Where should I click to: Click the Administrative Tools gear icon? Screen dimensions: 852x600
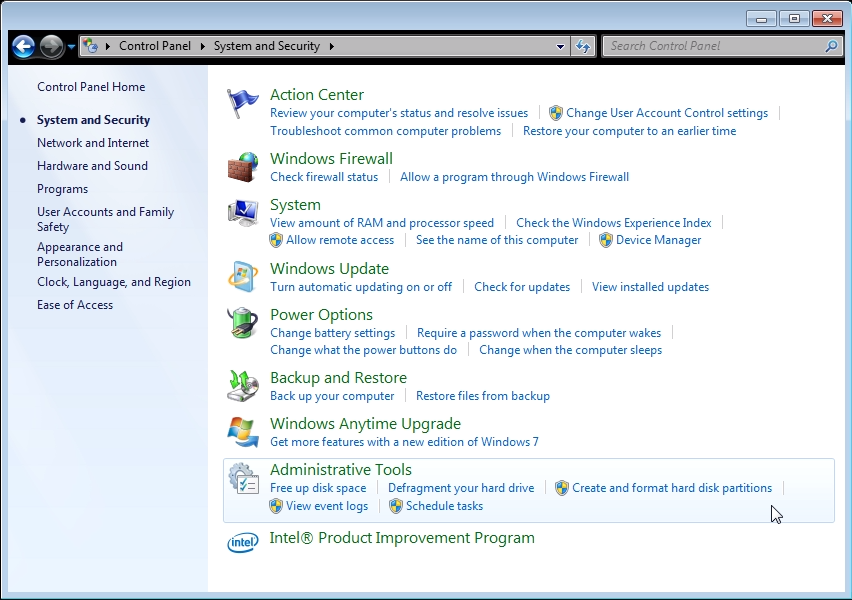pos(243,479)
